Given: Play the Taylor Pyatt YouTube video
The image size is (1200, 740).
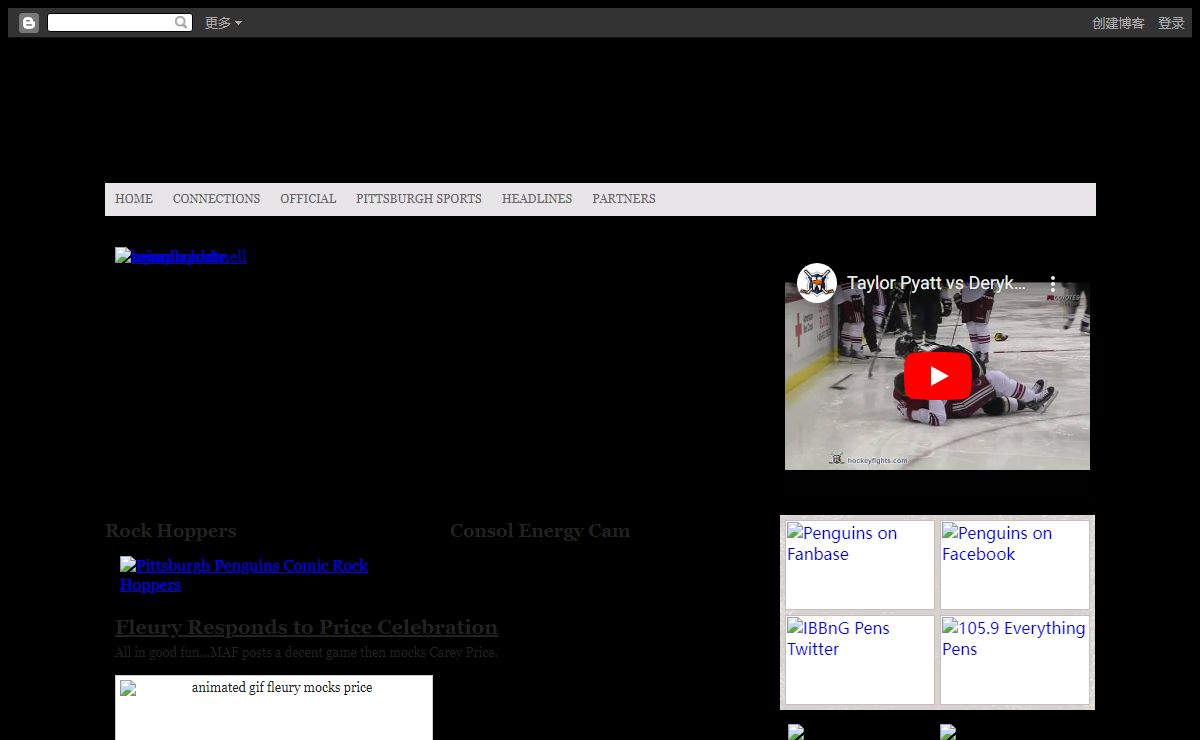Looking at the screenshot, I should click(938, 376).
